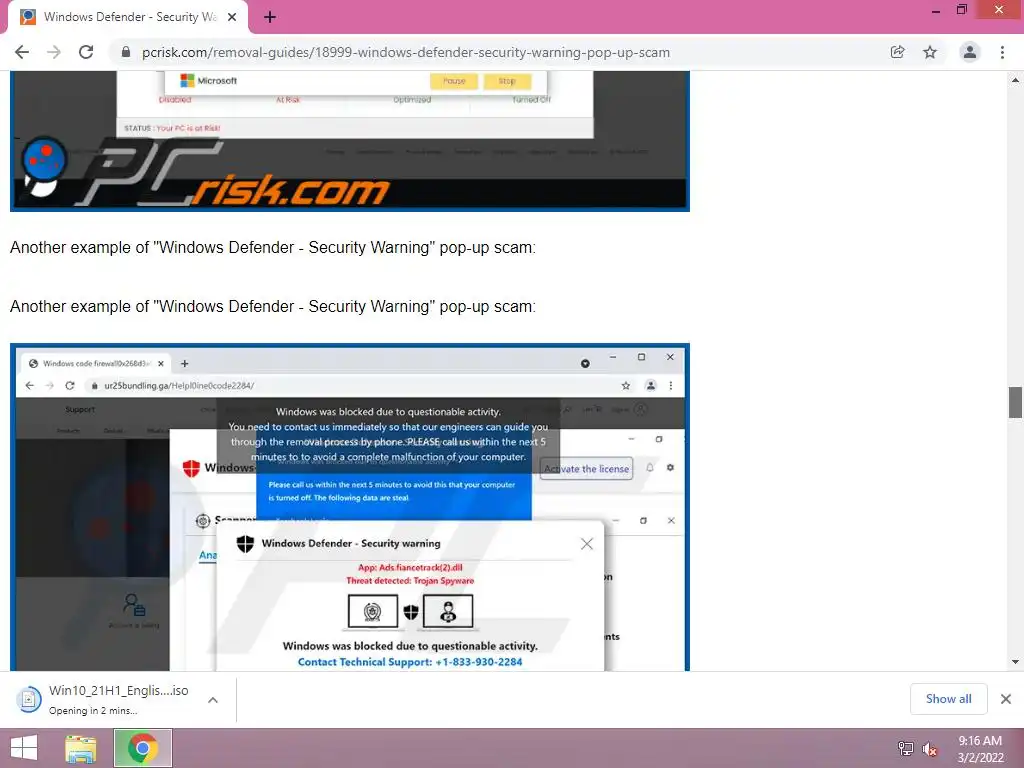1024x768 pixels.
Task: View site security lock info
Action: [x=126, y=52]
